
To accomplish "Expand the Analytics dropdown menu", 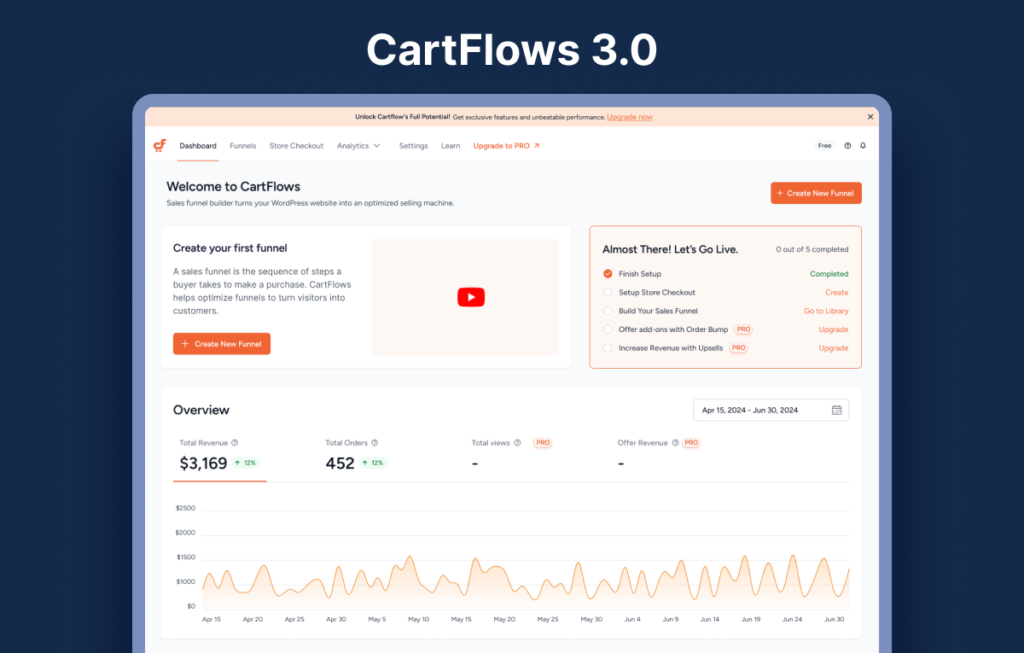I will 359,146.
